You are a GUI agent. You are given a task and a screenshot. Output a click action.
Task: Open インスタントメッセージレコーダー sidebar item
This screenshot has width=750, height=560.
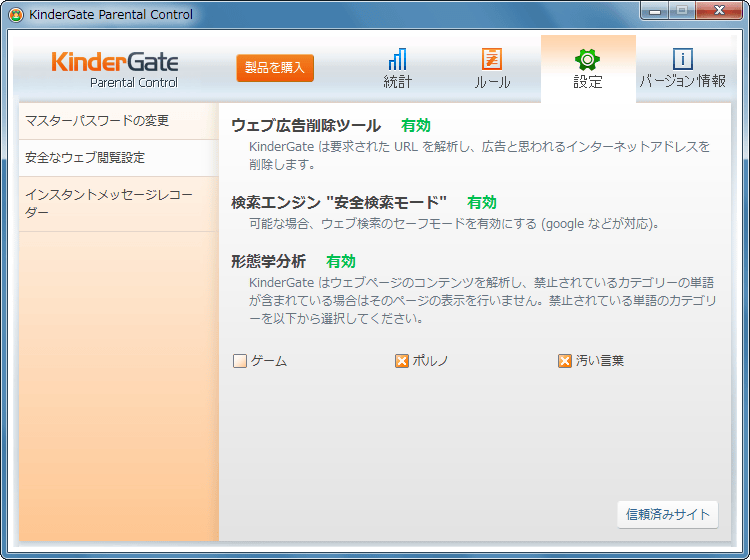[119, 204]
